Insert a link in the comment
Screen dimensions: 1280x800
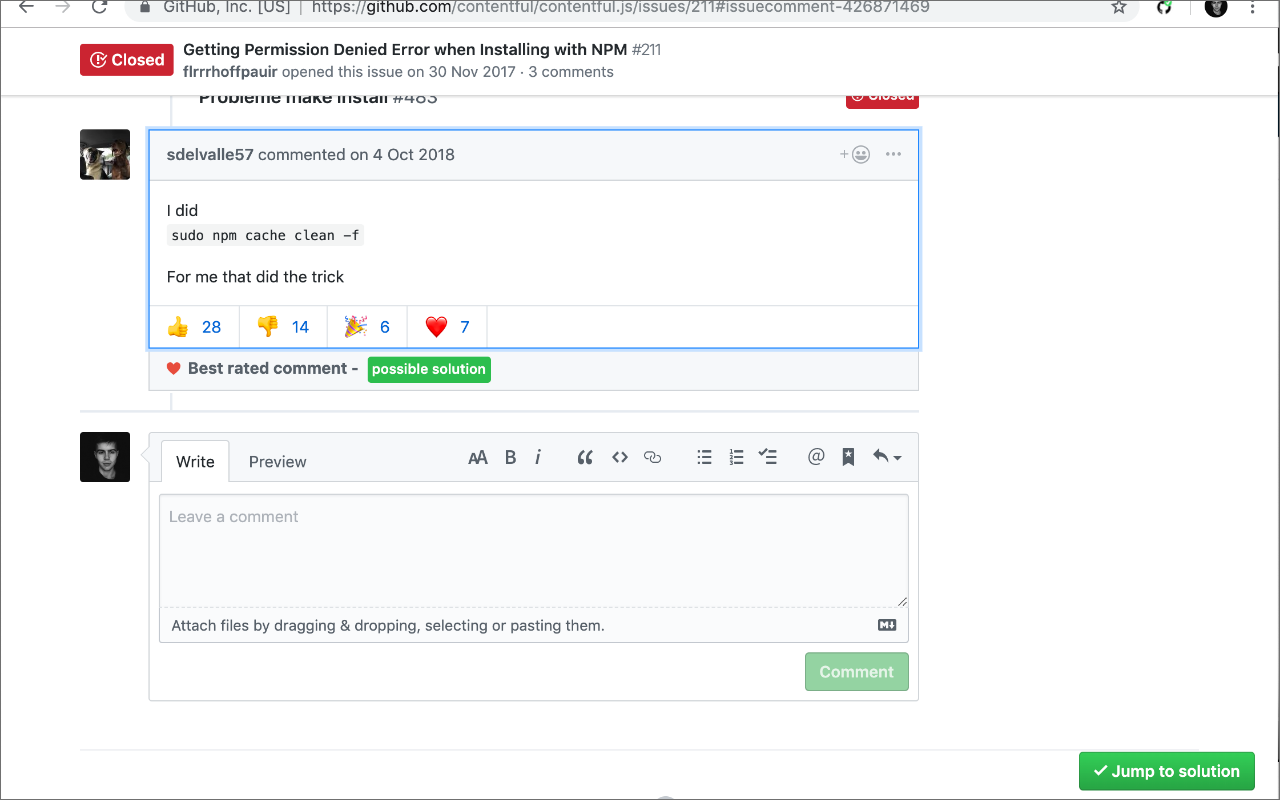pos(653,457)
